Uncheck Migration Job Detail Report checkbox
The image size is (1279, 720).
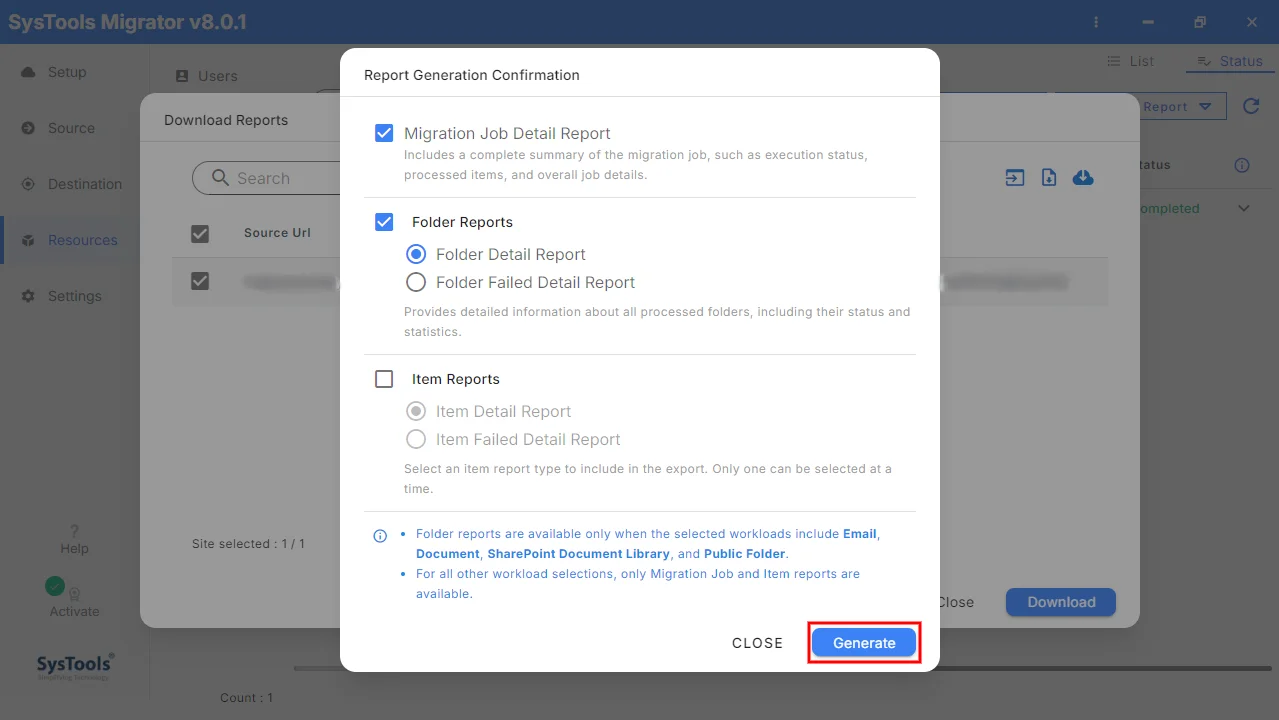384,133
